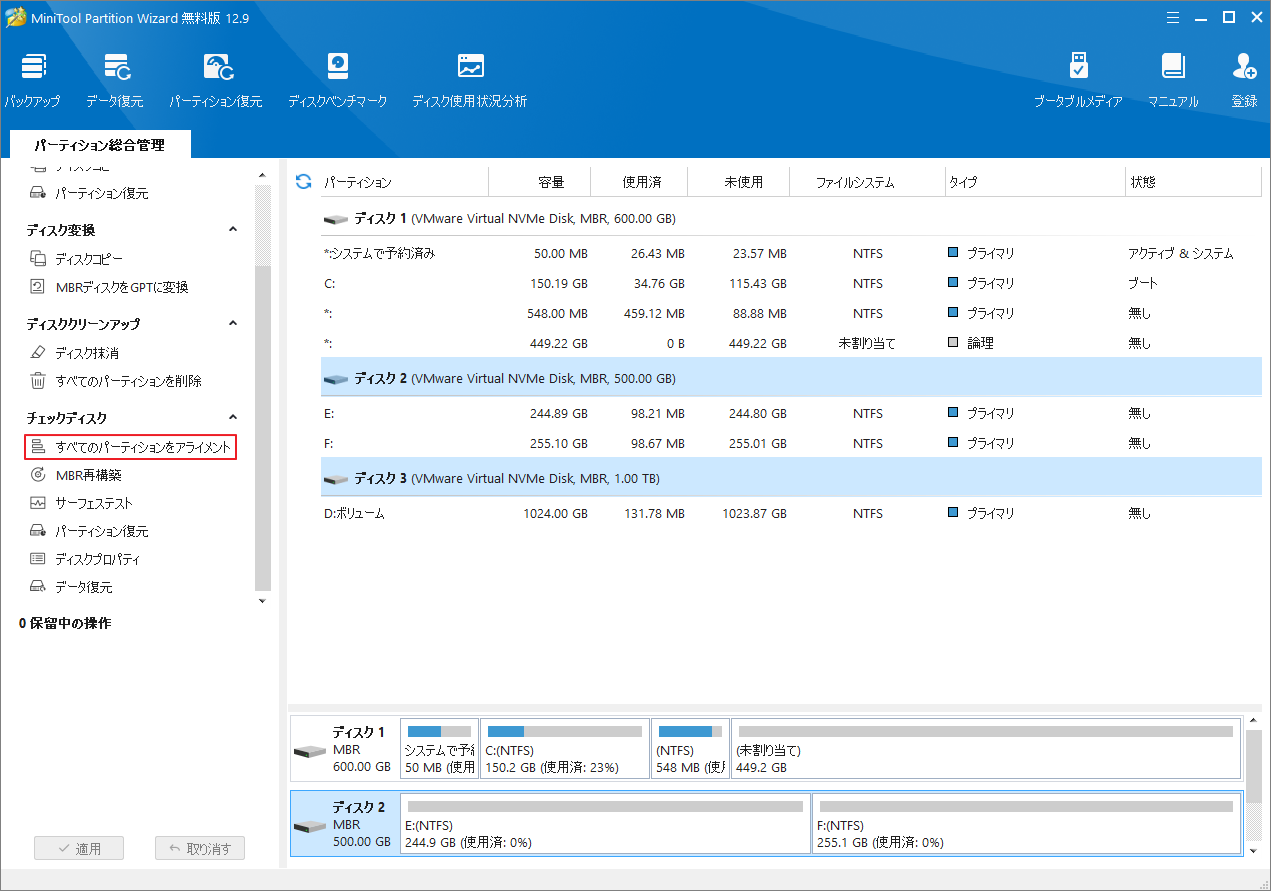The image size is (1271, 891).
Task: Sort by the タイプ column header
Action: (x=1035, y=182)
